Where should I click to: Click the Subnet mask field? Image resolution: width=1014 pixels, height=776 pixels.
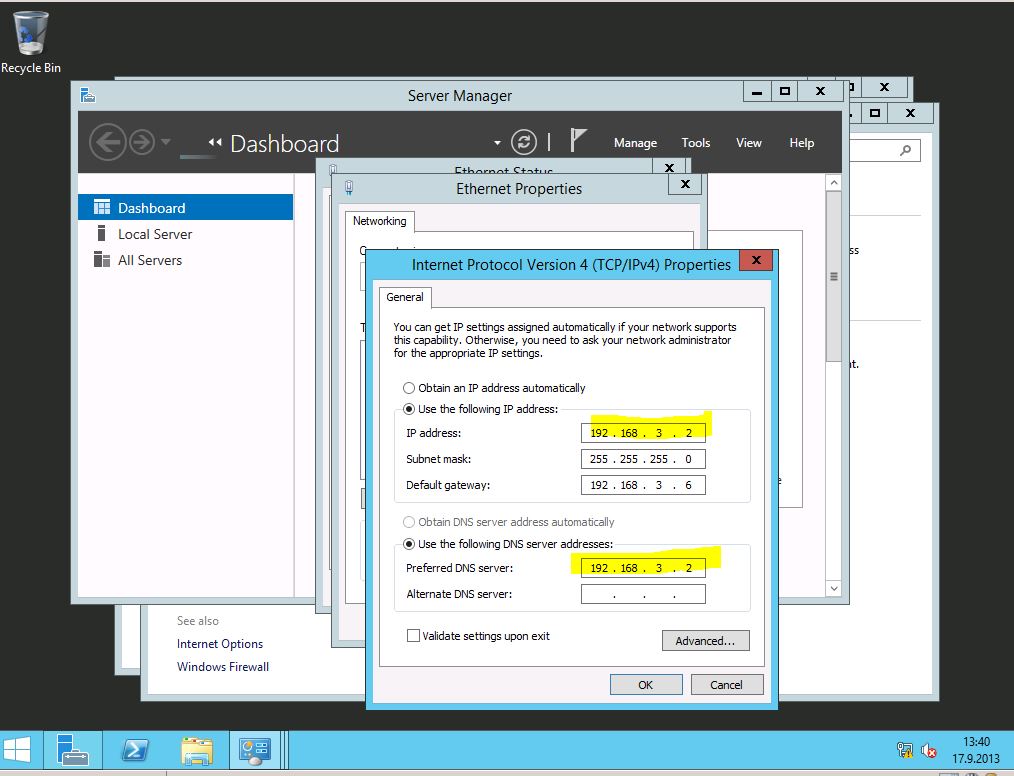coord(643,459)
